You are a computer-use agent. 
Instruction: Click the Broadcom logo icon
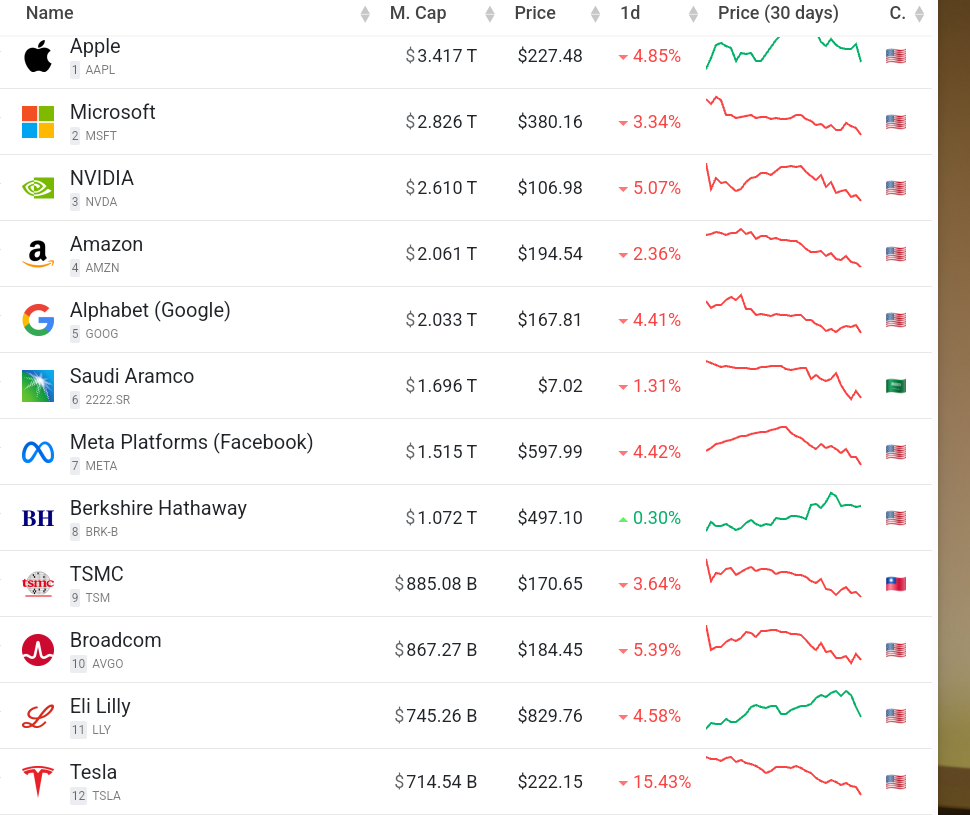click(38, 650)
